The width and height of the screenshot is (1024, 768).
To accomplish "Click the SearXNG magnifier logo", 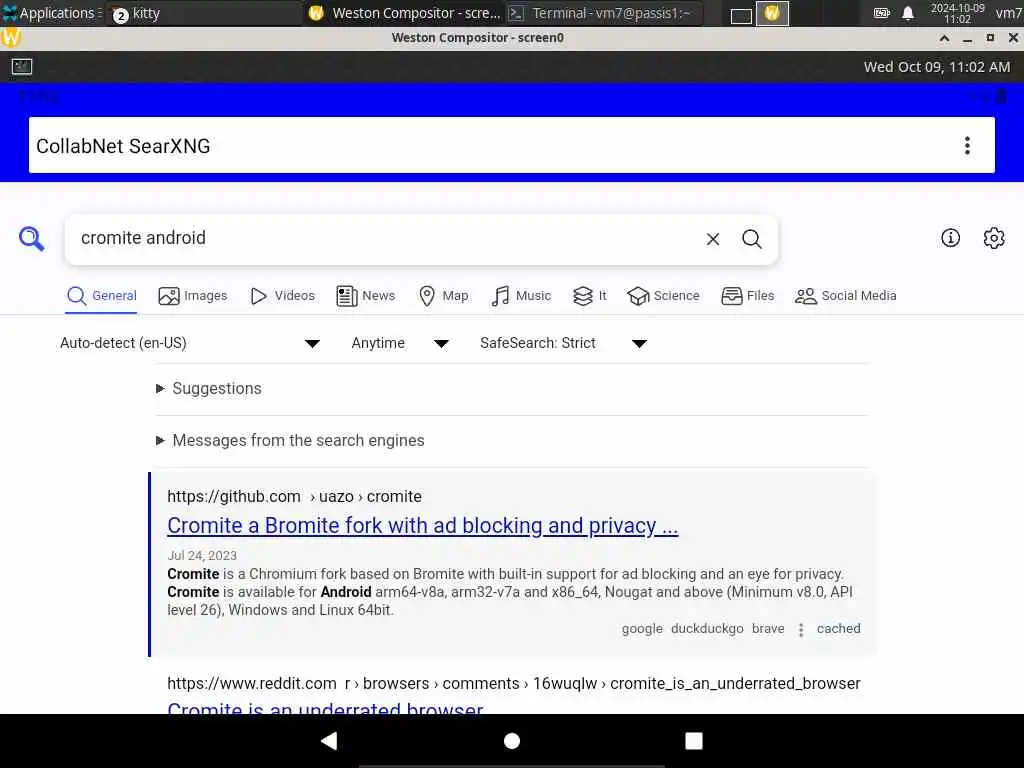I will 31,239.
